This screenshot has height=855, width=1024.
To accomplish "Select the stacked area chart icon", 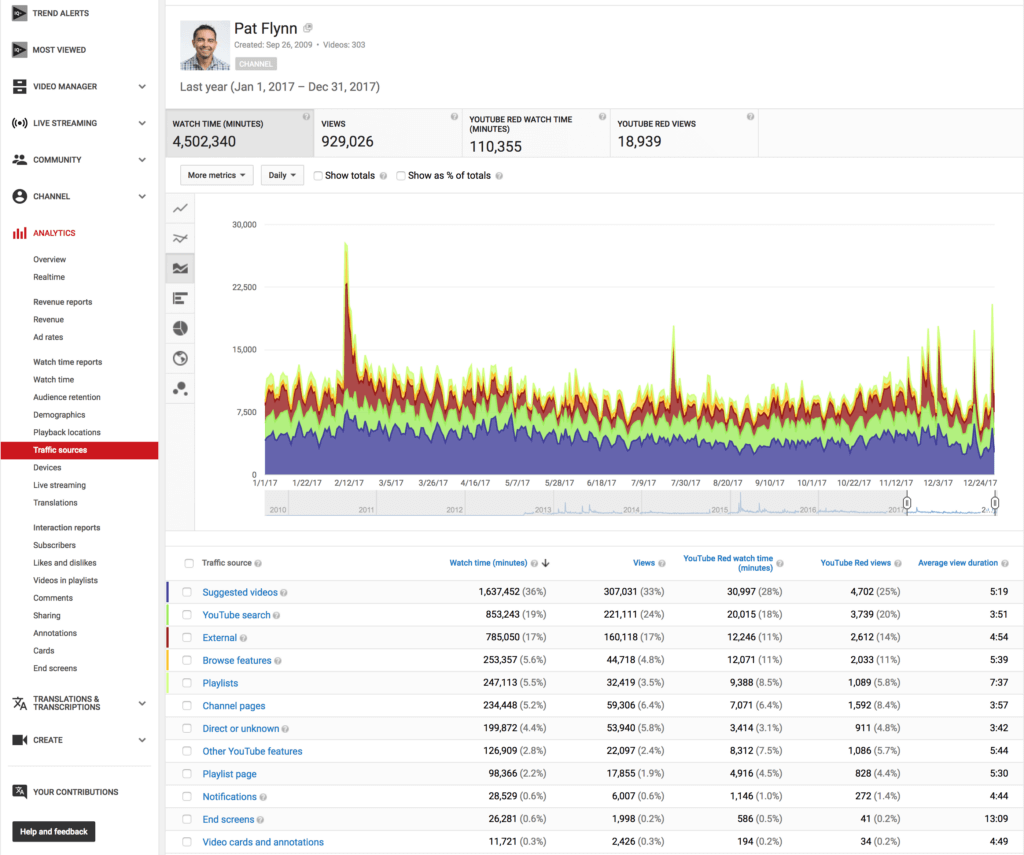I will pos(180,268).
